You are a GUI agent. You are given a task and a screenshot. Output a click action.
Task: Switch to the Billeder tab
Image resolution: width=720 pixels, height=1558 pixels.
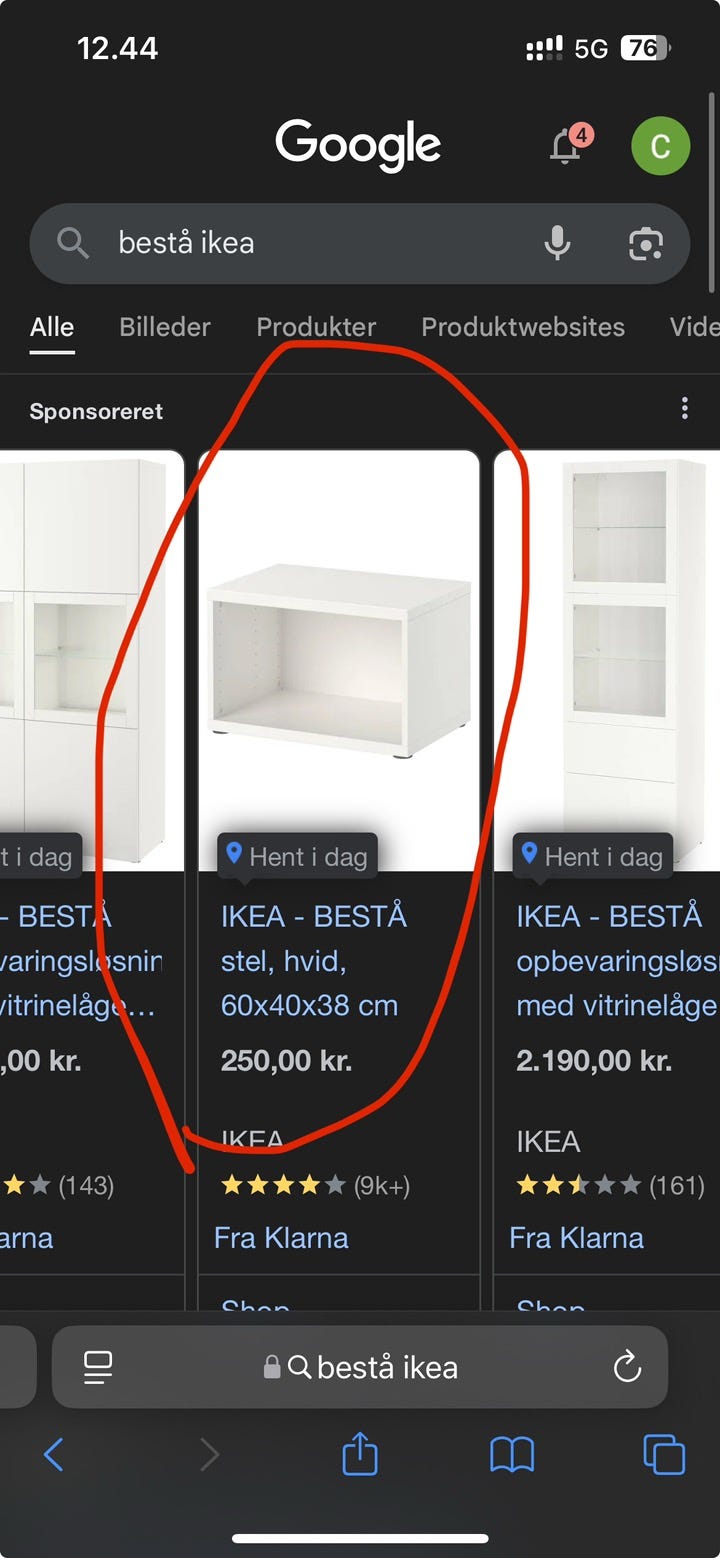165,327
